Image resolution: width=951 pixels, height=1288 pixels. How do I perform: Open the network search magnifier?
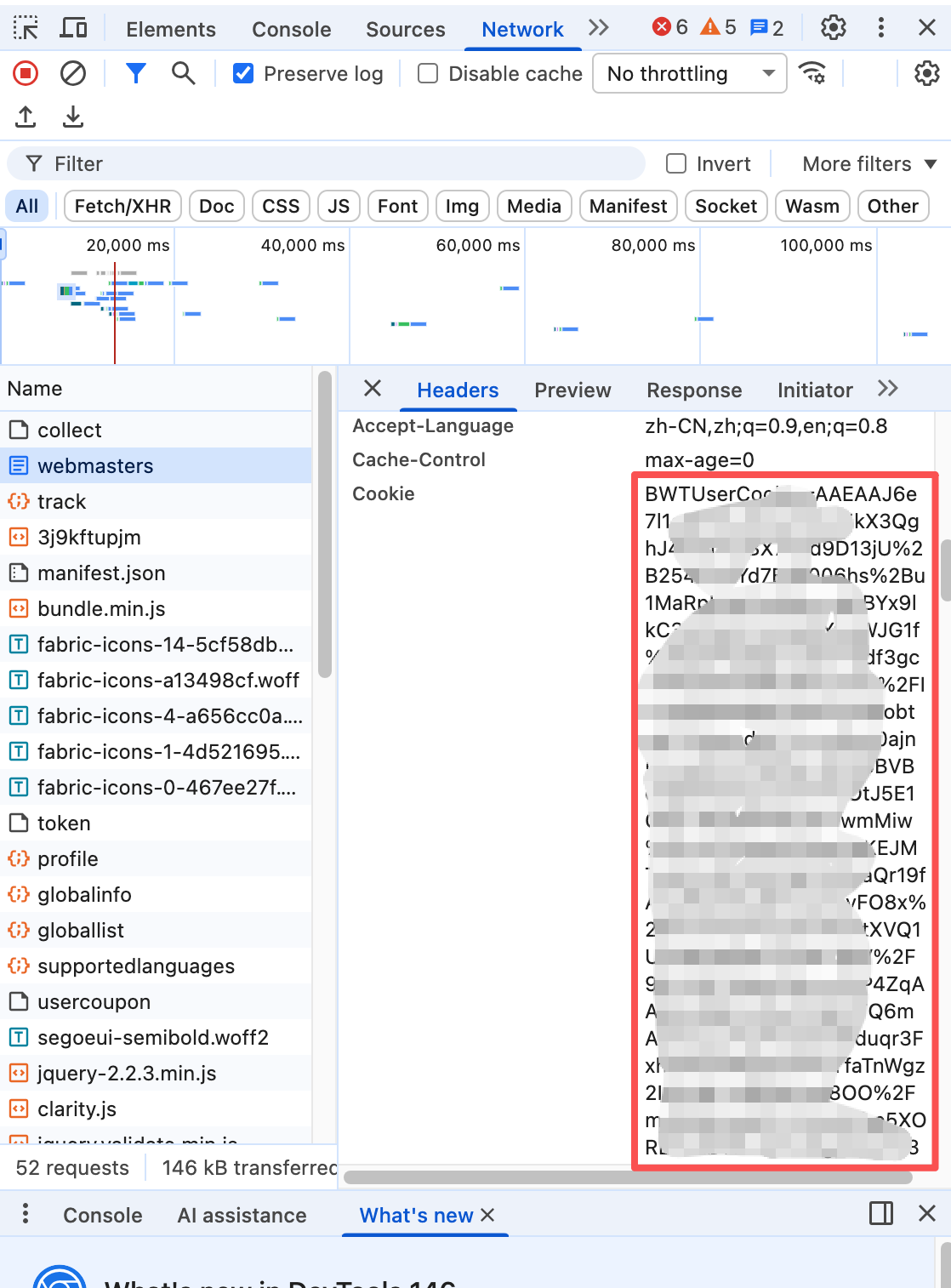183,74
